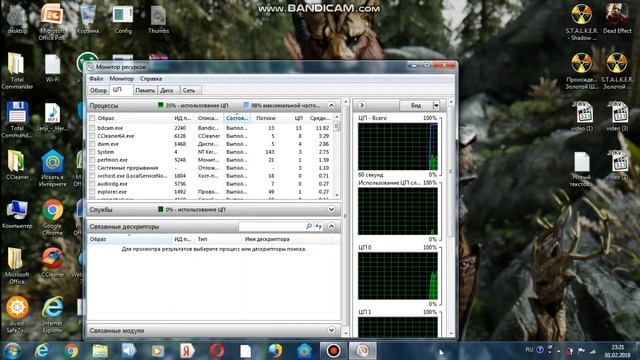Viewport: 640px width, 360px height.
Task: Open the Справка menu
Action: pyautogui.click(x=151, y=78)
